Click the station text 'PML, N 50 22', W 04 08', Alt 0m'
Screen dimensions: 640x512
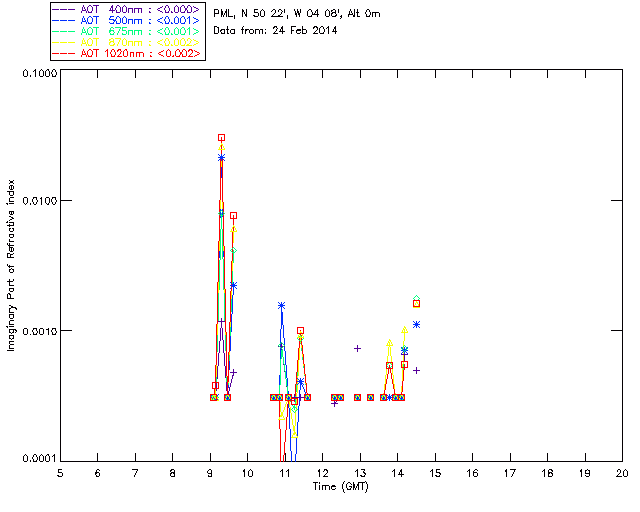[297, 14]
